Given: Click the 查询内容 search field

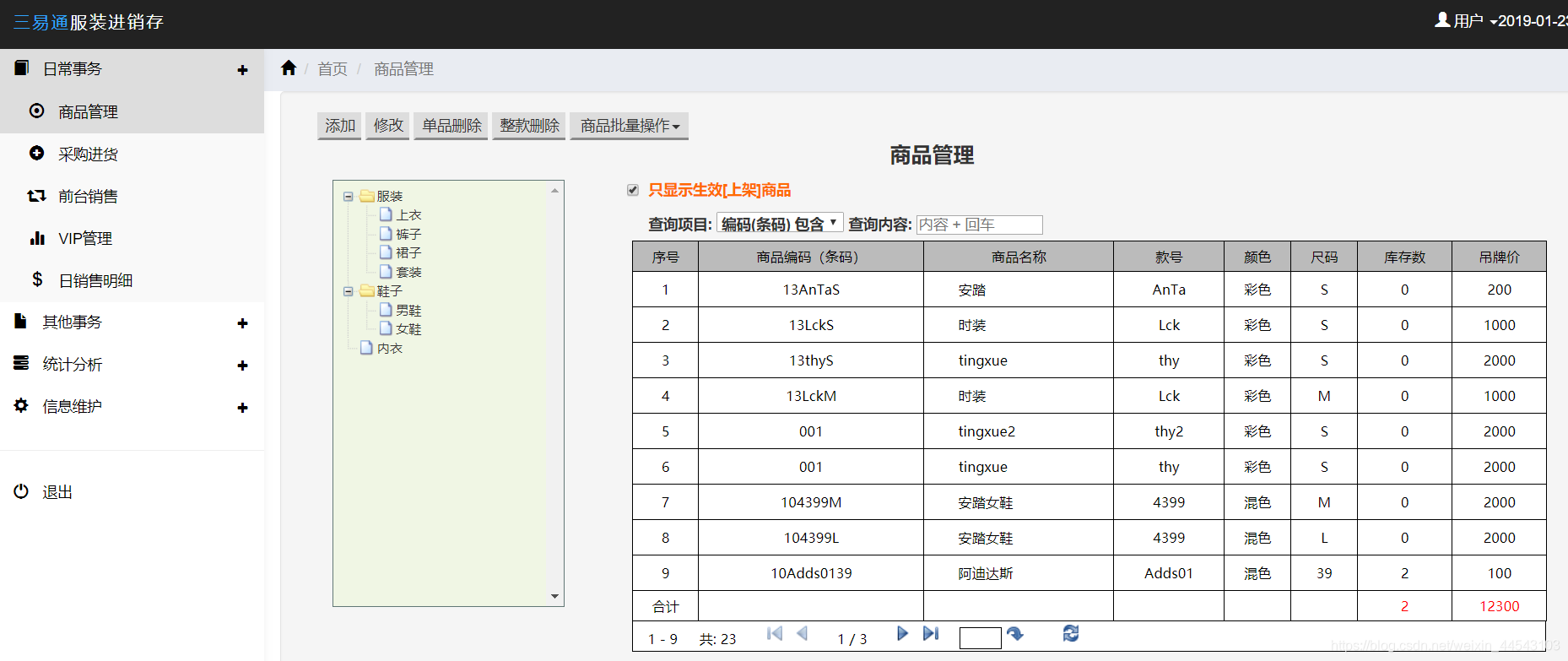Looking at the screenshot, I should (980, 225).
